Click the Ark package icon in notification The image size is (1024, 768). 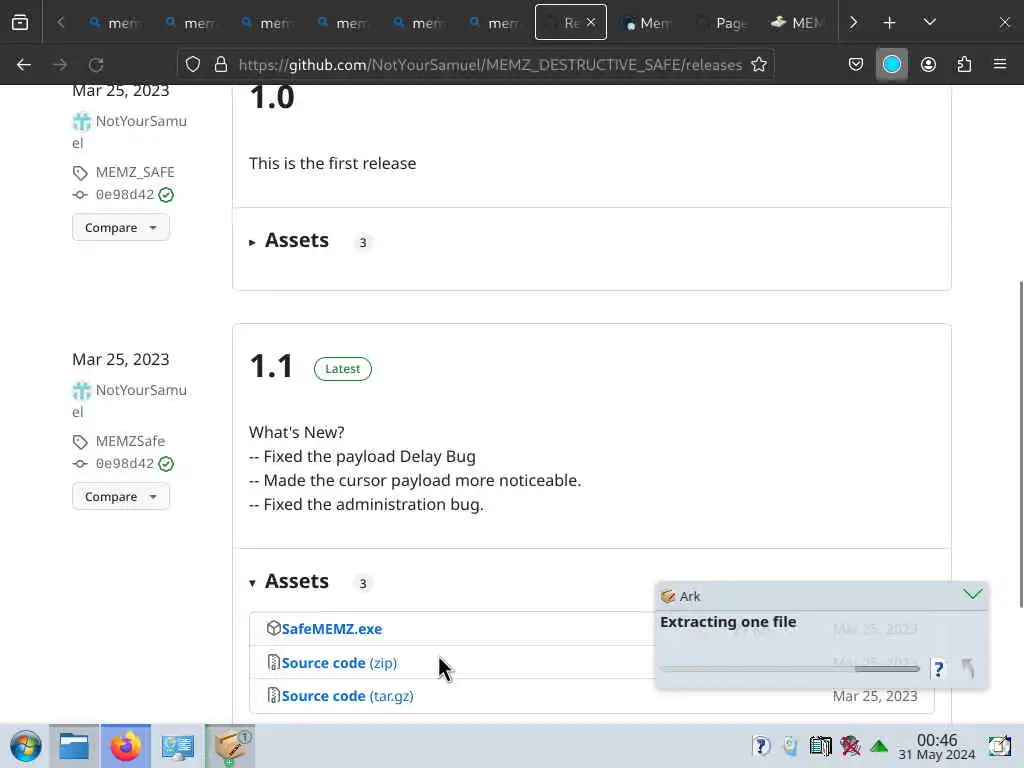click(x=668, y=596)
